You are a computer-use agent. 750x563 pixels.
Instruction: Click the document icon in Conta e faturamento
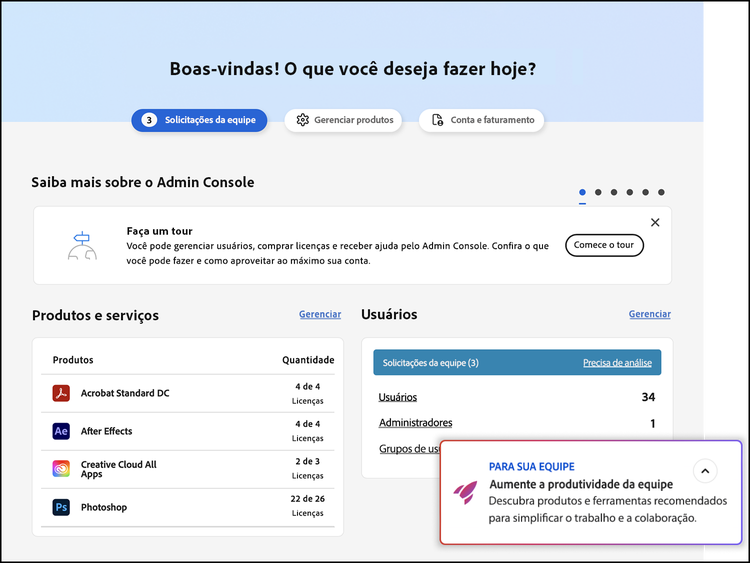tap(437, 120)
